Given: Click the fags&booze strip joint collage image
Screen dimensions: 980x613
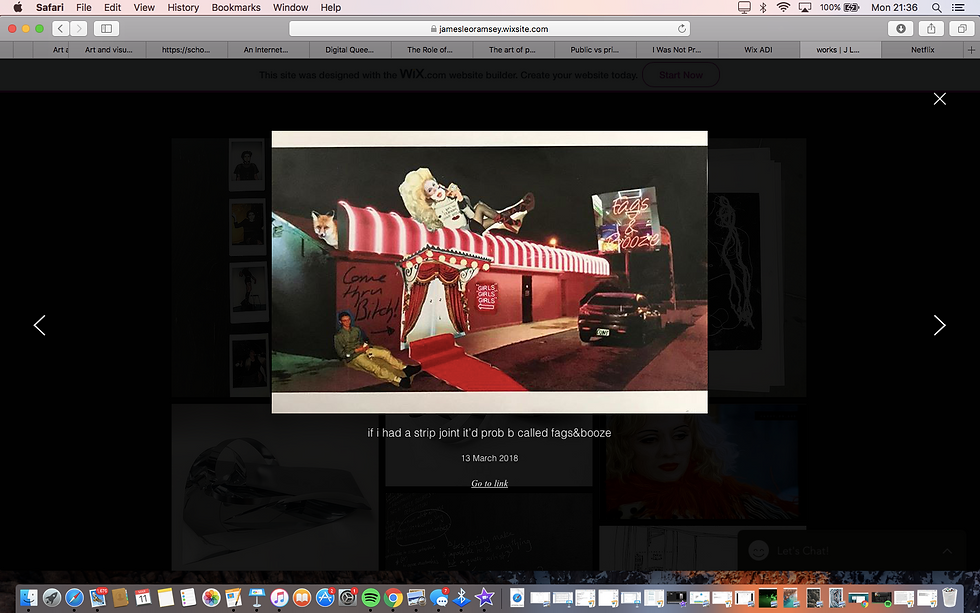Looking at the screenshot, I should point(489,272).
